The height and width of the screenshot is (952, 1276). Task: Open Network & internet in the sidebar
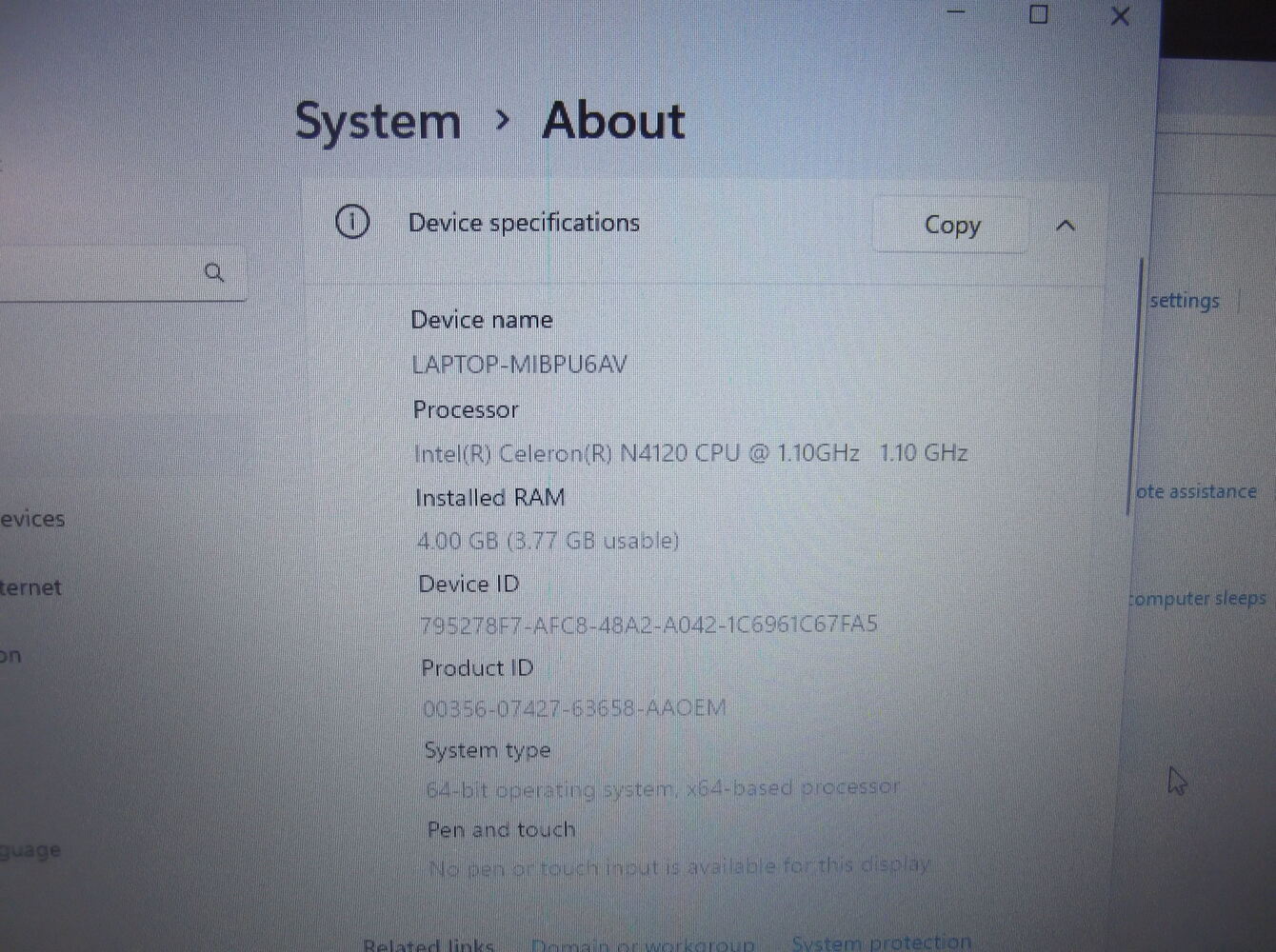pos(30,587)
